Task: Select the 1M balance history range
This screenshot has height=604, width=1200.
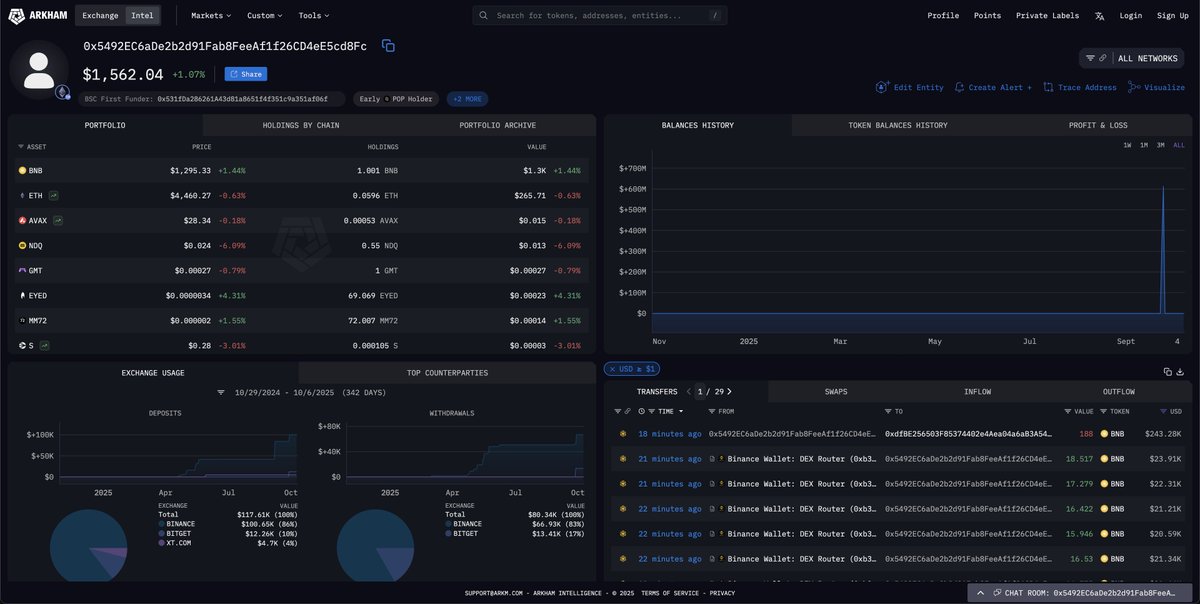Action: (1144, 146)
